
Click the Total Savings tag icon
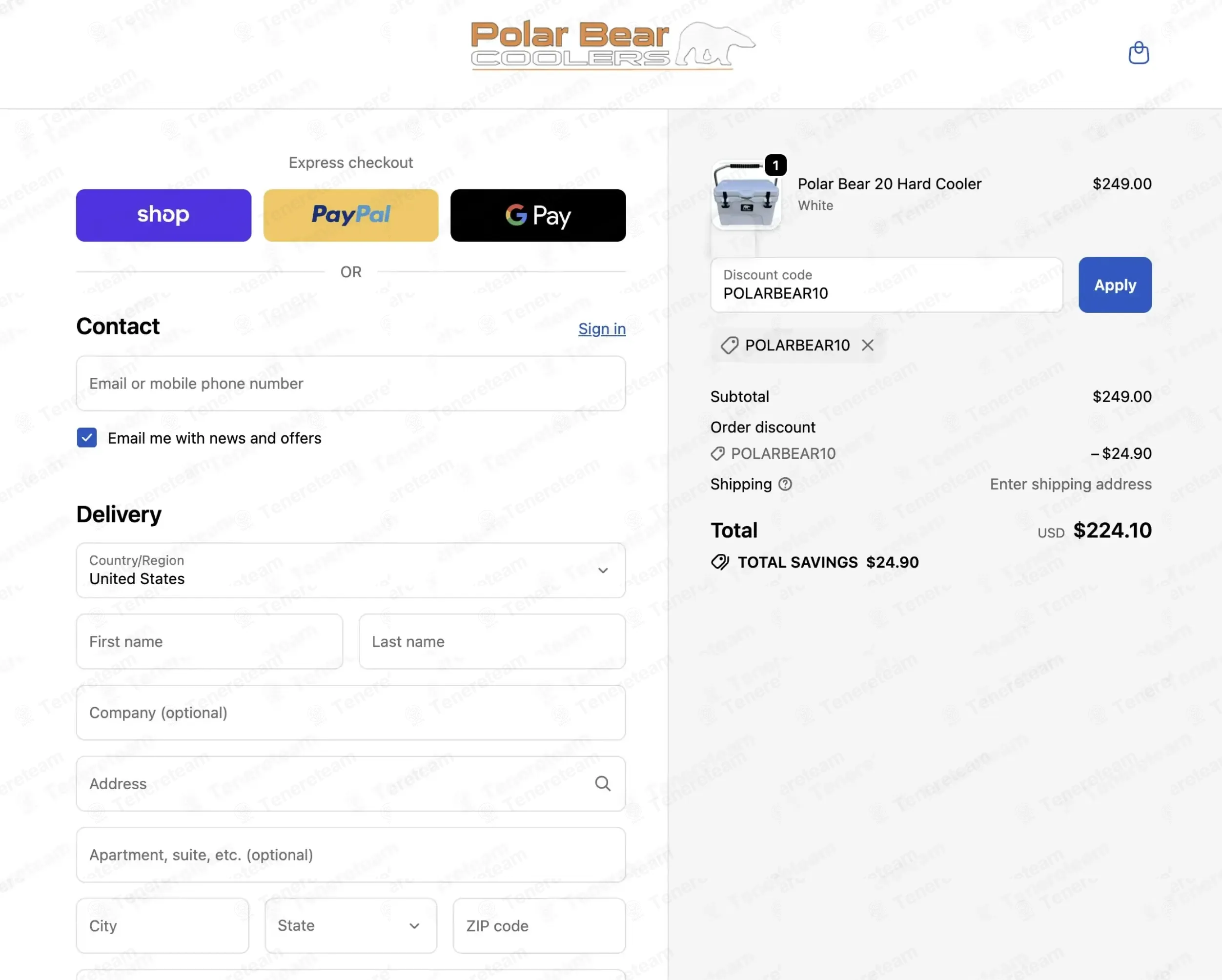tap(720, 562)
